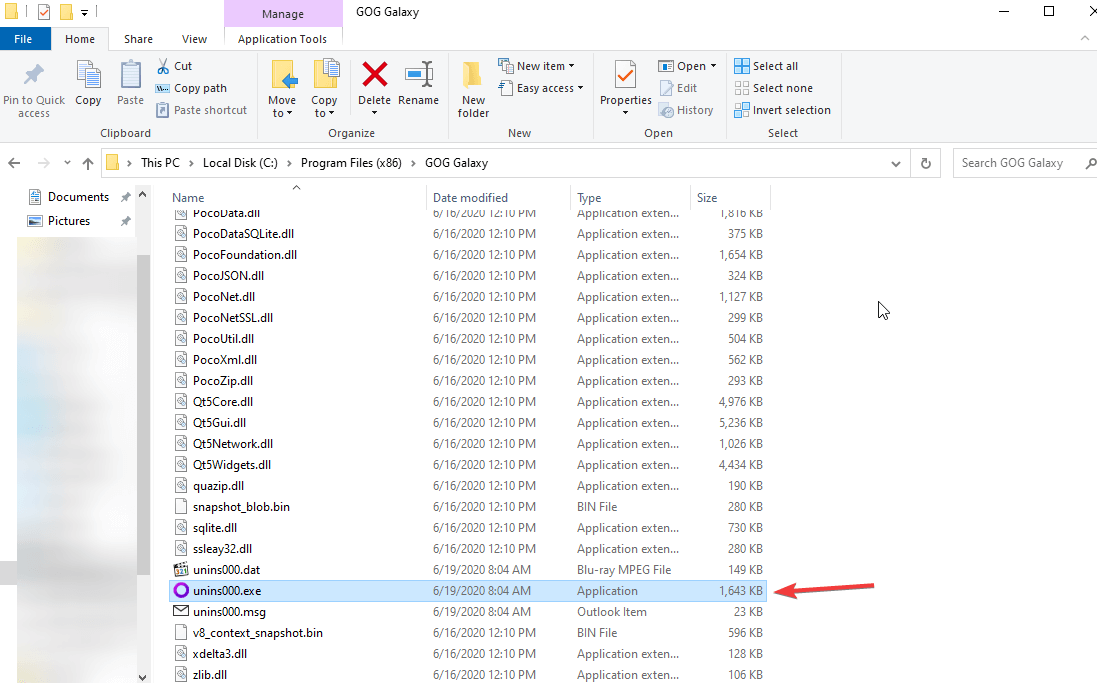Click Quick Access Toolbar properties checkmark icon
The image size is (1097, 683).
coord(43,12)
